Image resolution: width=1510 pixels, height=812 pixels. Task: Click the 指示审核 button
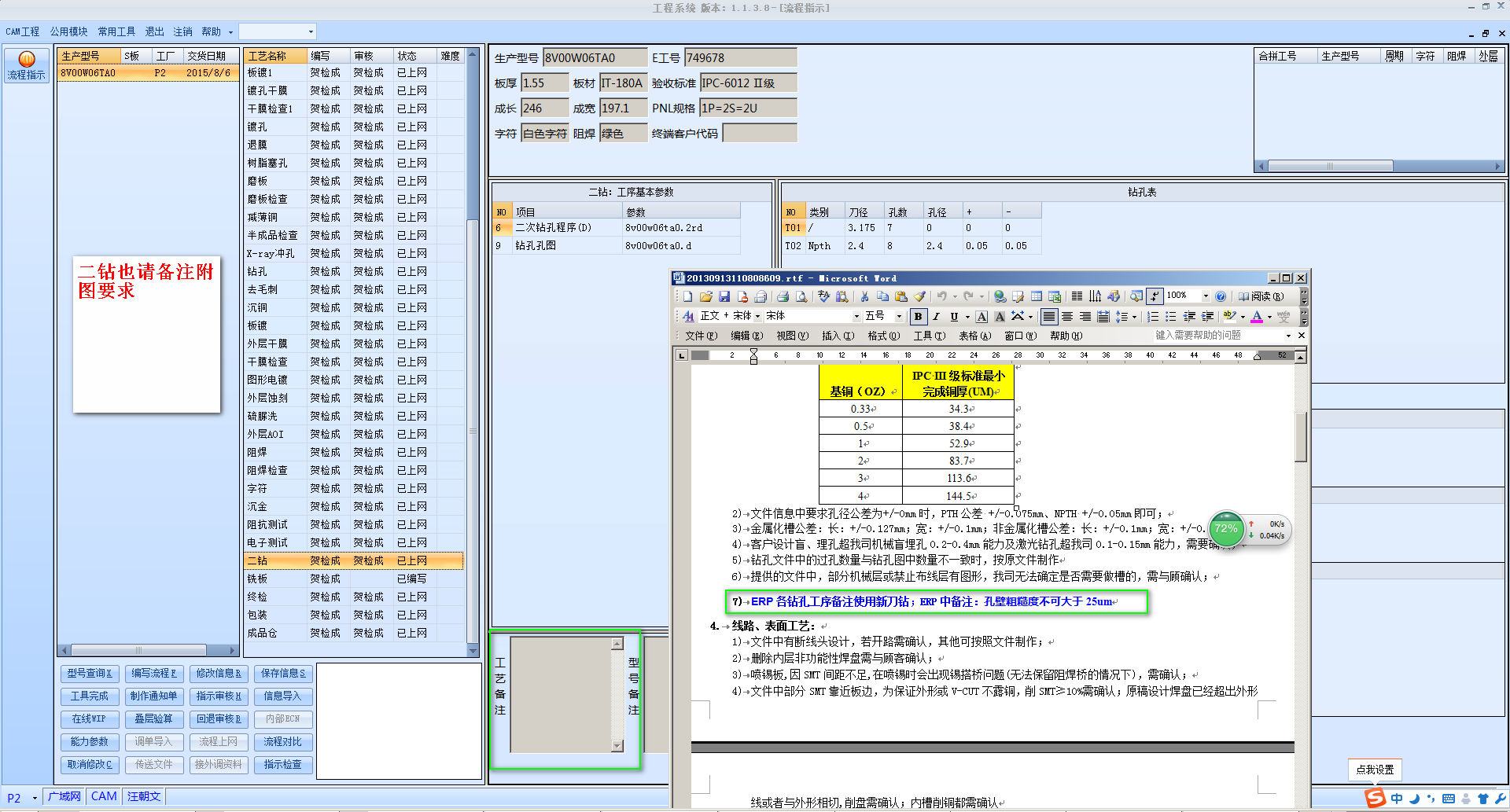[x=219, y=696]
